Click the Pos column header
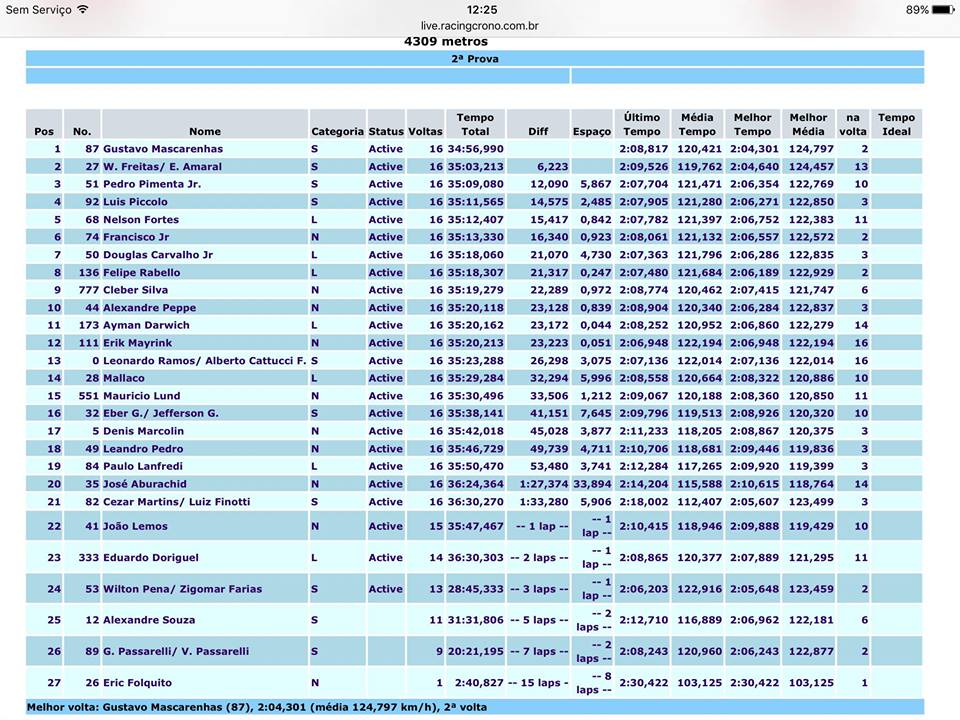This screenshot has width=960, height=720. pos(44,131)
